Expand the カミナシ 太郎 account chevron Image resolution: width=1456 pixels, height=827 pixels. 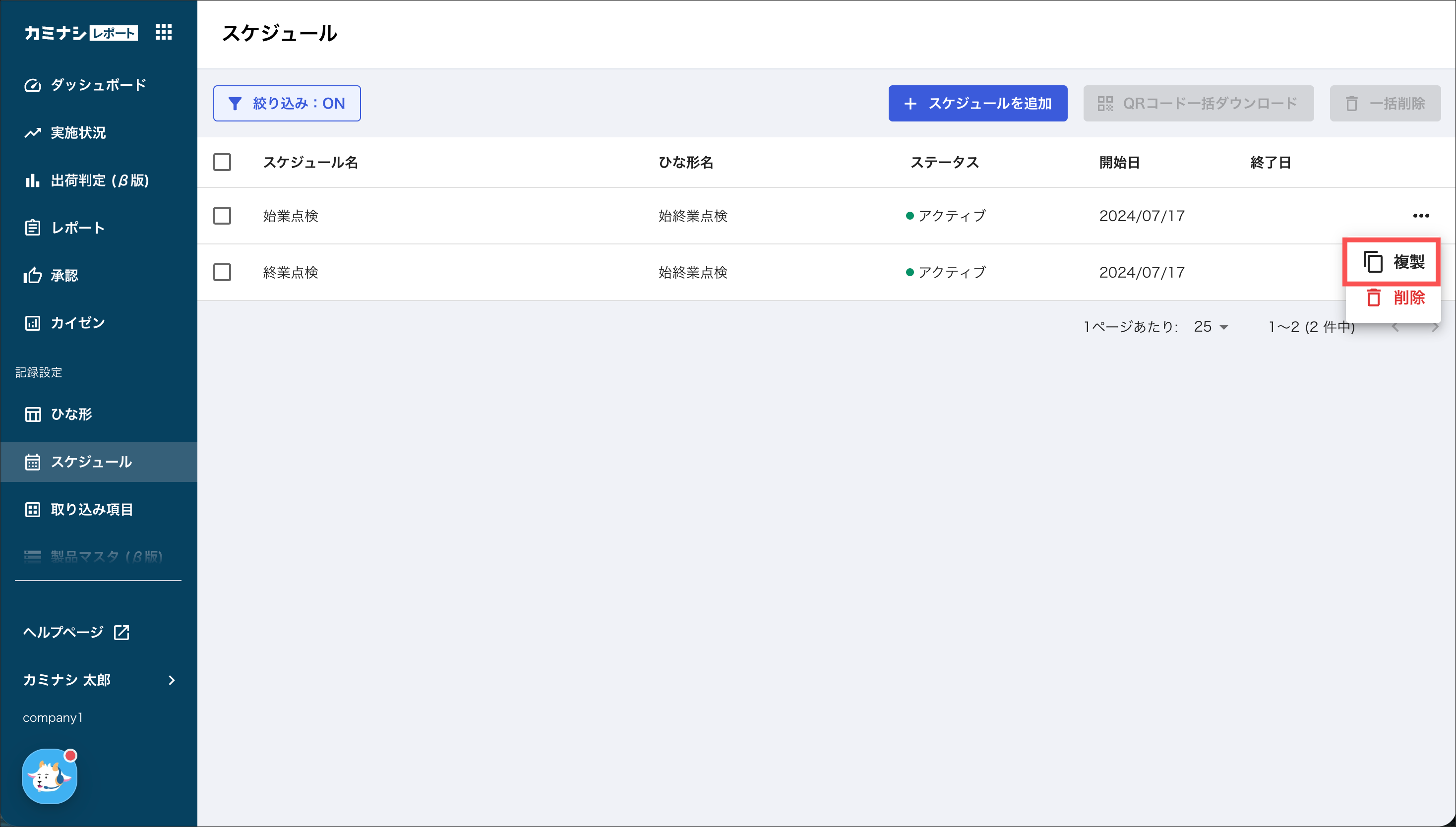[172, 680]
